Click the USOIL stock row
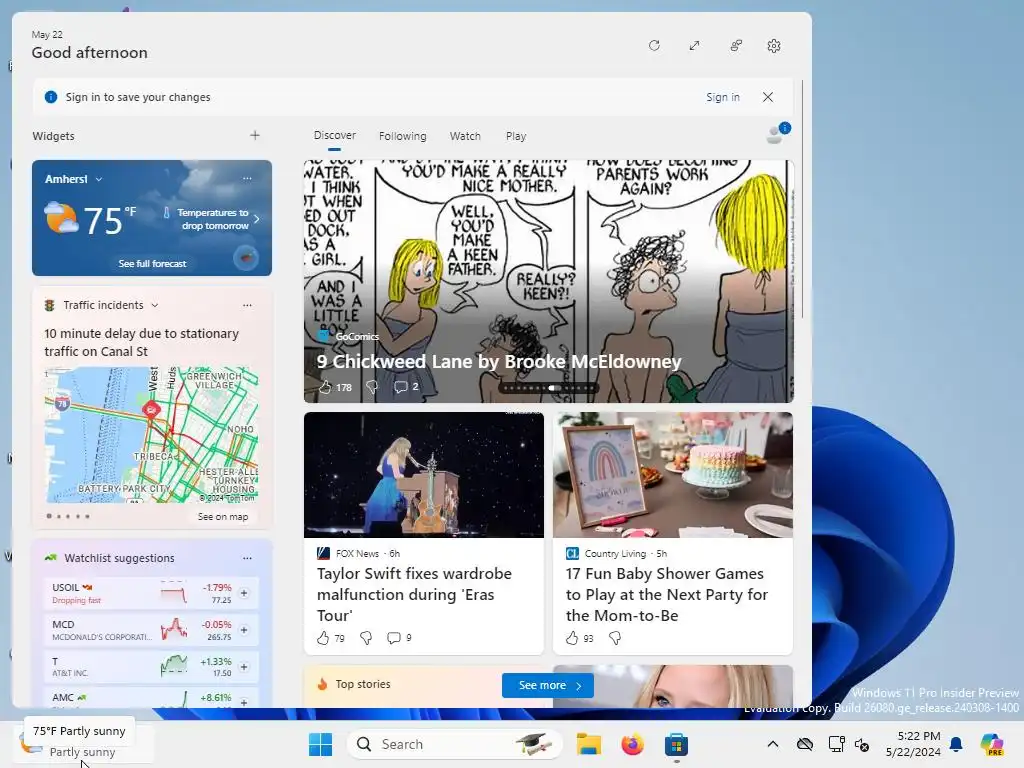 (152, 593)
